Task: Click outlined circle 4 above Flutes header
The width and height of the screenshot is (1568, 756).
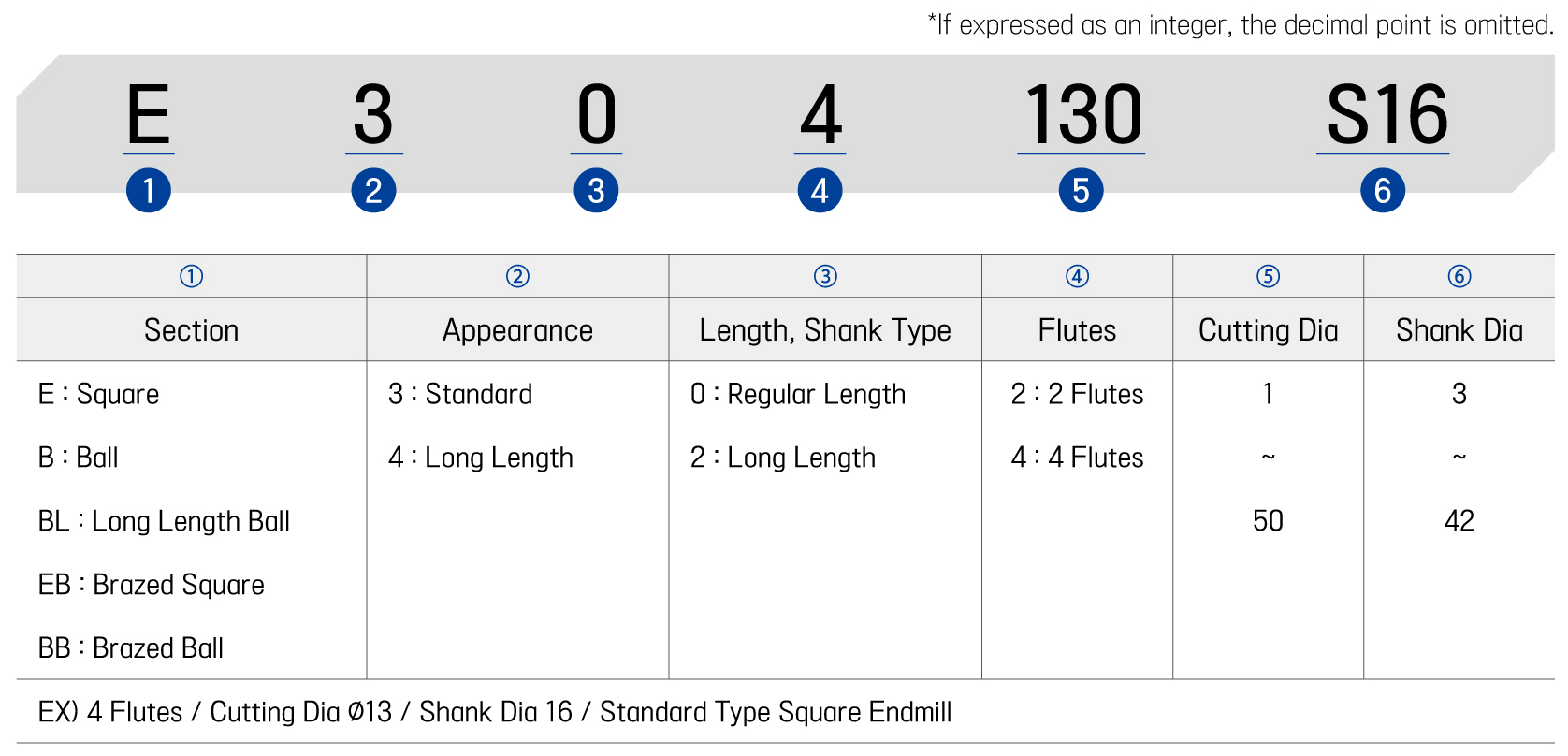Action: point(1077,276)
